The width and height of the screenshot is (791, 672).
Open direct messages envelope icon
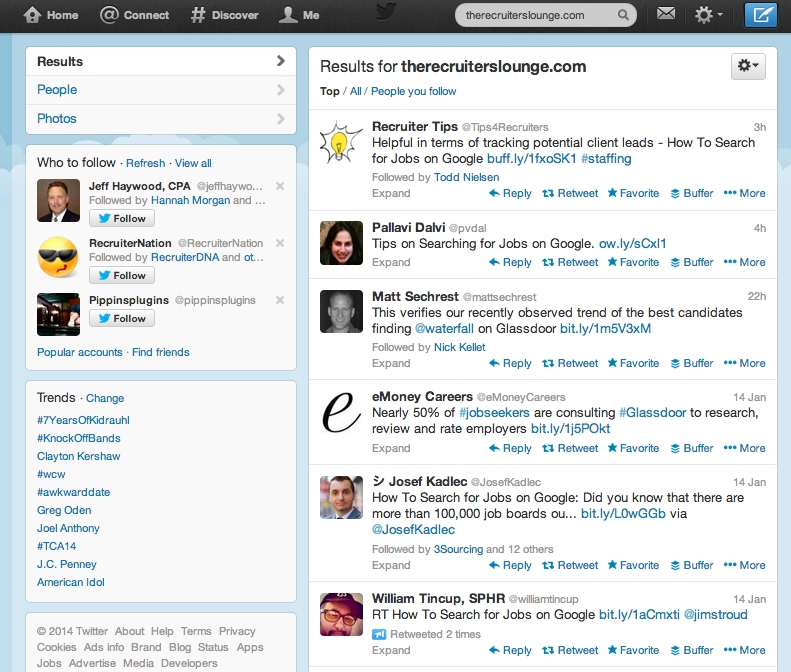click(666, 14)
